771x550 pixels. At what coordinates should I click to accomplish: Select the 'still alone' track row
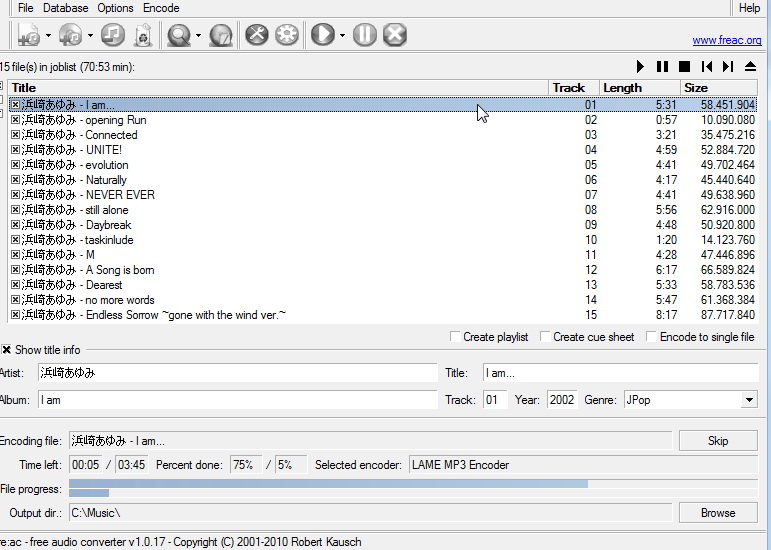[383, 210]
